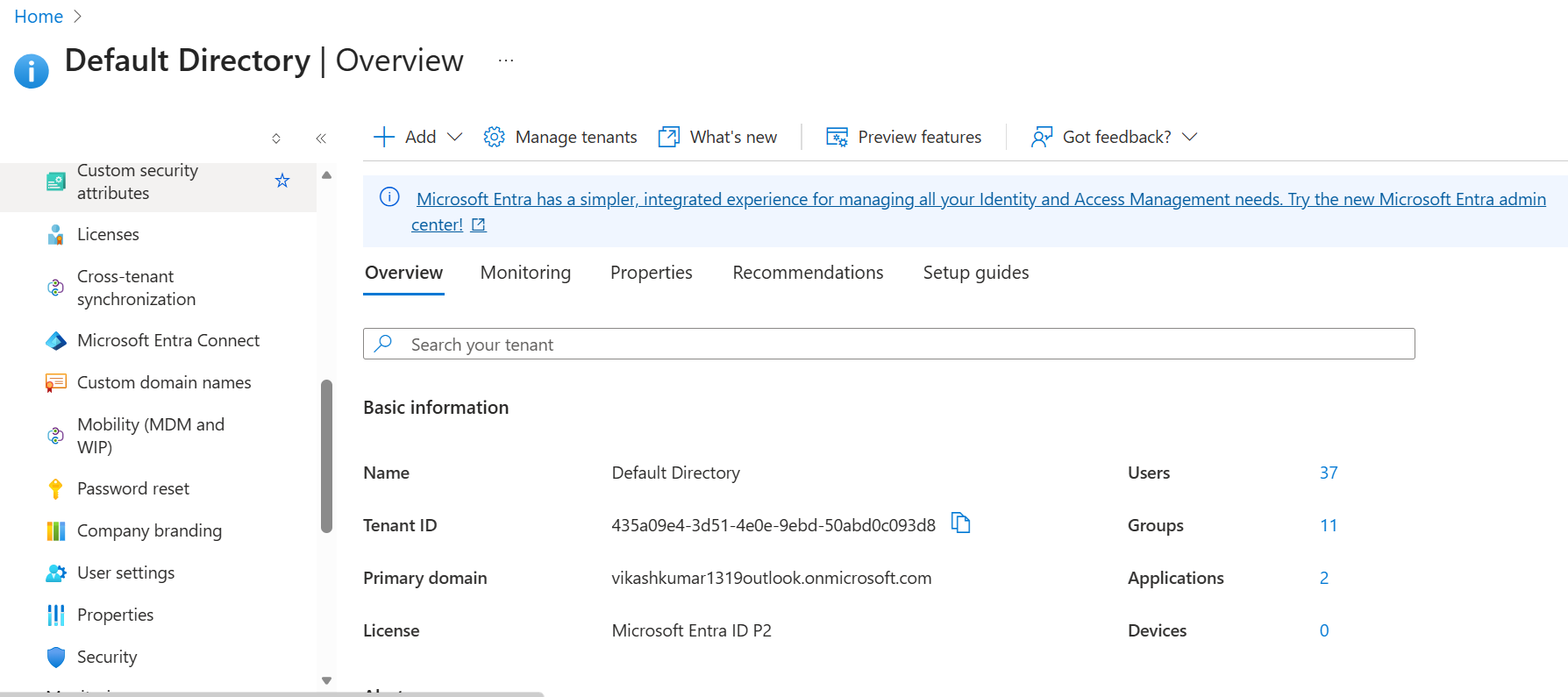Collapse the sidebar menu with double chevron

pyautogui.click(x=321, y=139)
